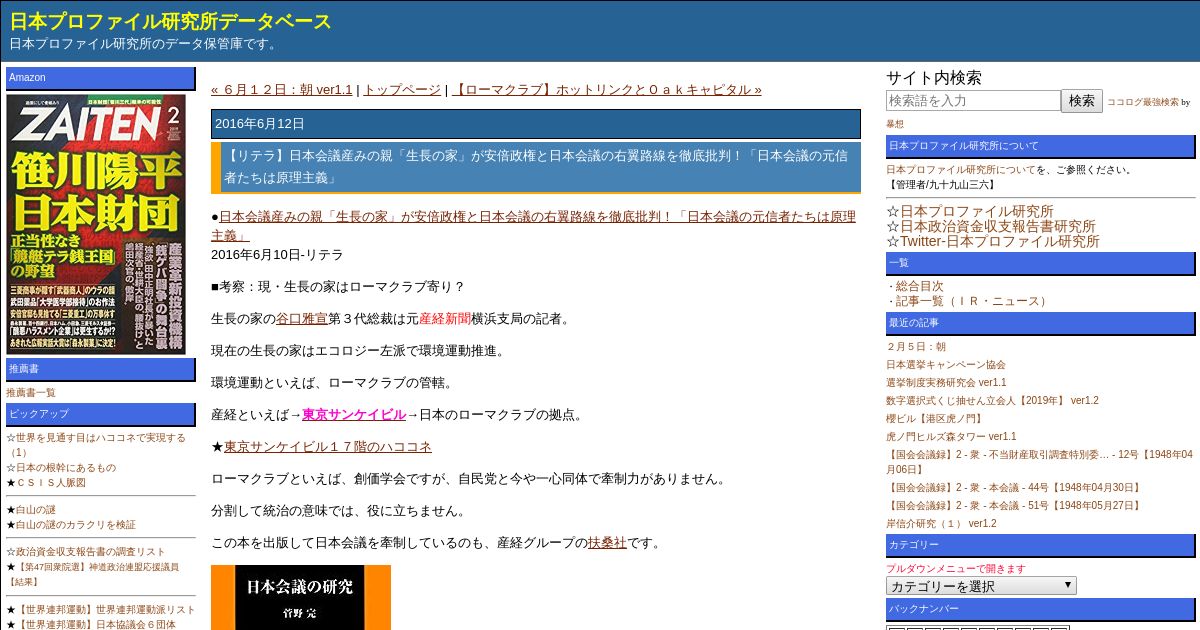Click the ピックアップ sidebar heading
Viewport: 1200px width, 630px height.
(101, 414)
